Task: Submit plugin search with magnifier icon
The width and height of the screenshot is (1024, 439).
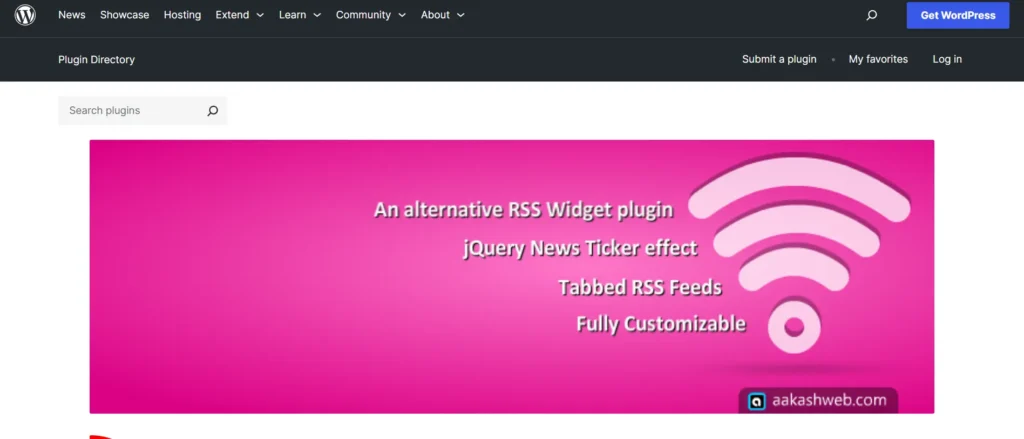Action: coord(212,111)
